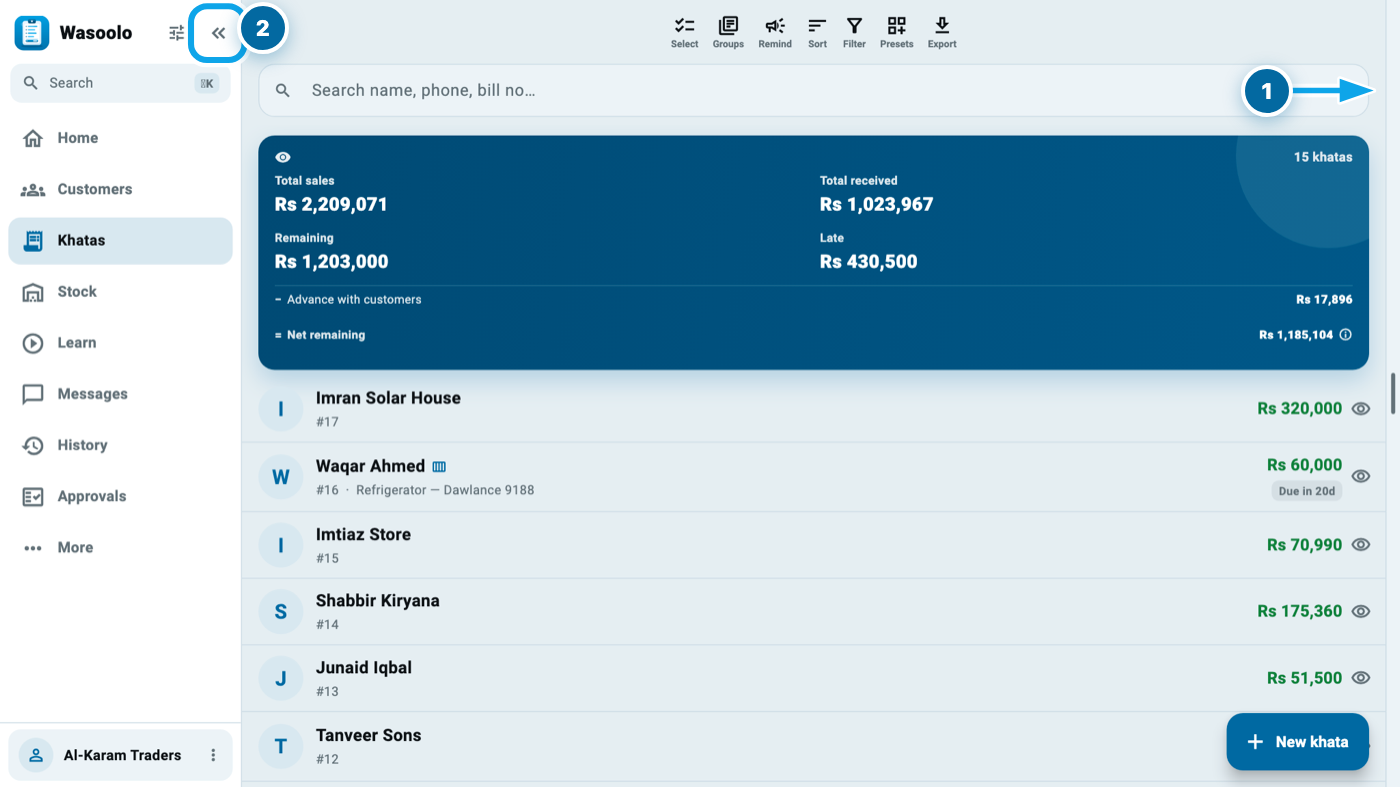
Task: Go to Home in sidebar
Action: pos(120,138)
